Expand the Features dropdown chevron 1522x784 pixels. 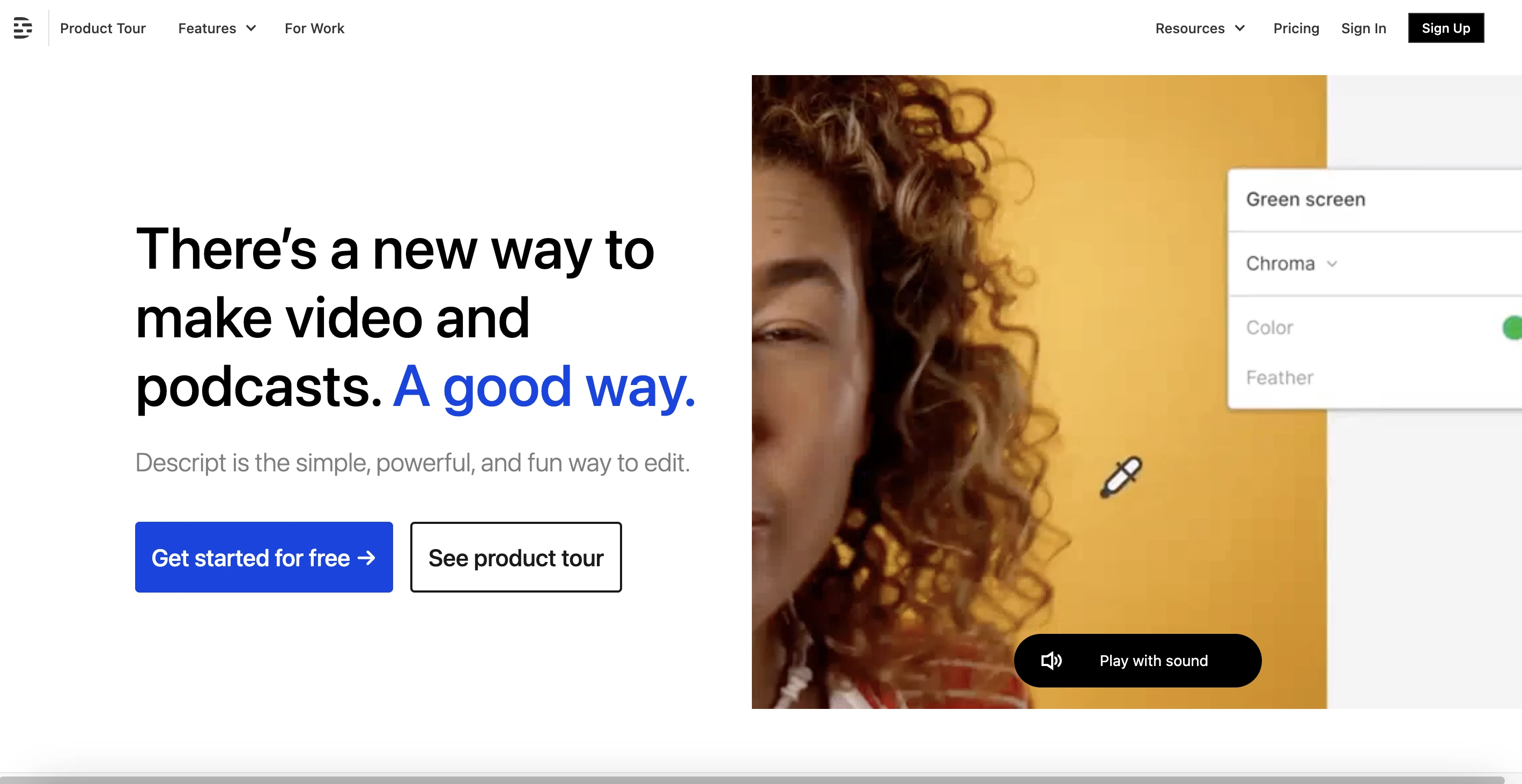[251, 28]
